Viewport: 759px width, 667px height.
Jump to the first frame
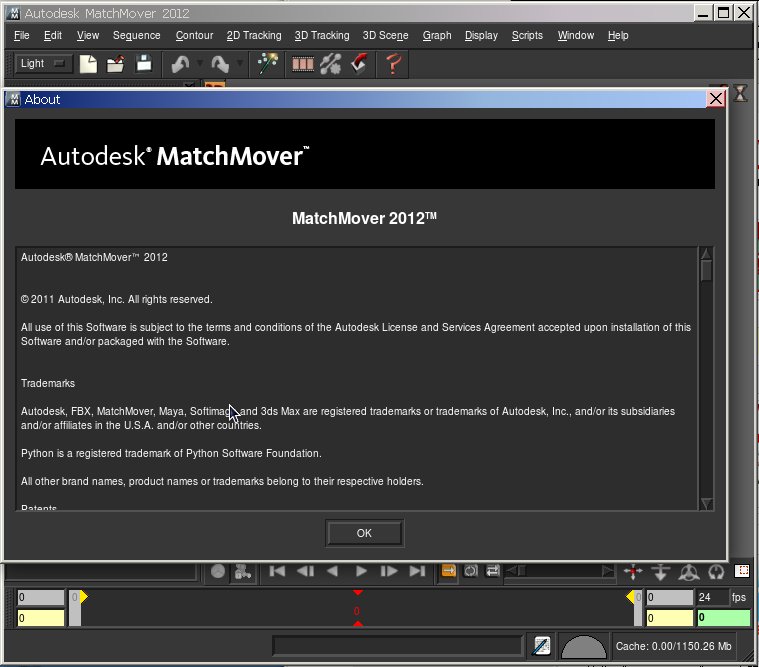tap(277, 572)
